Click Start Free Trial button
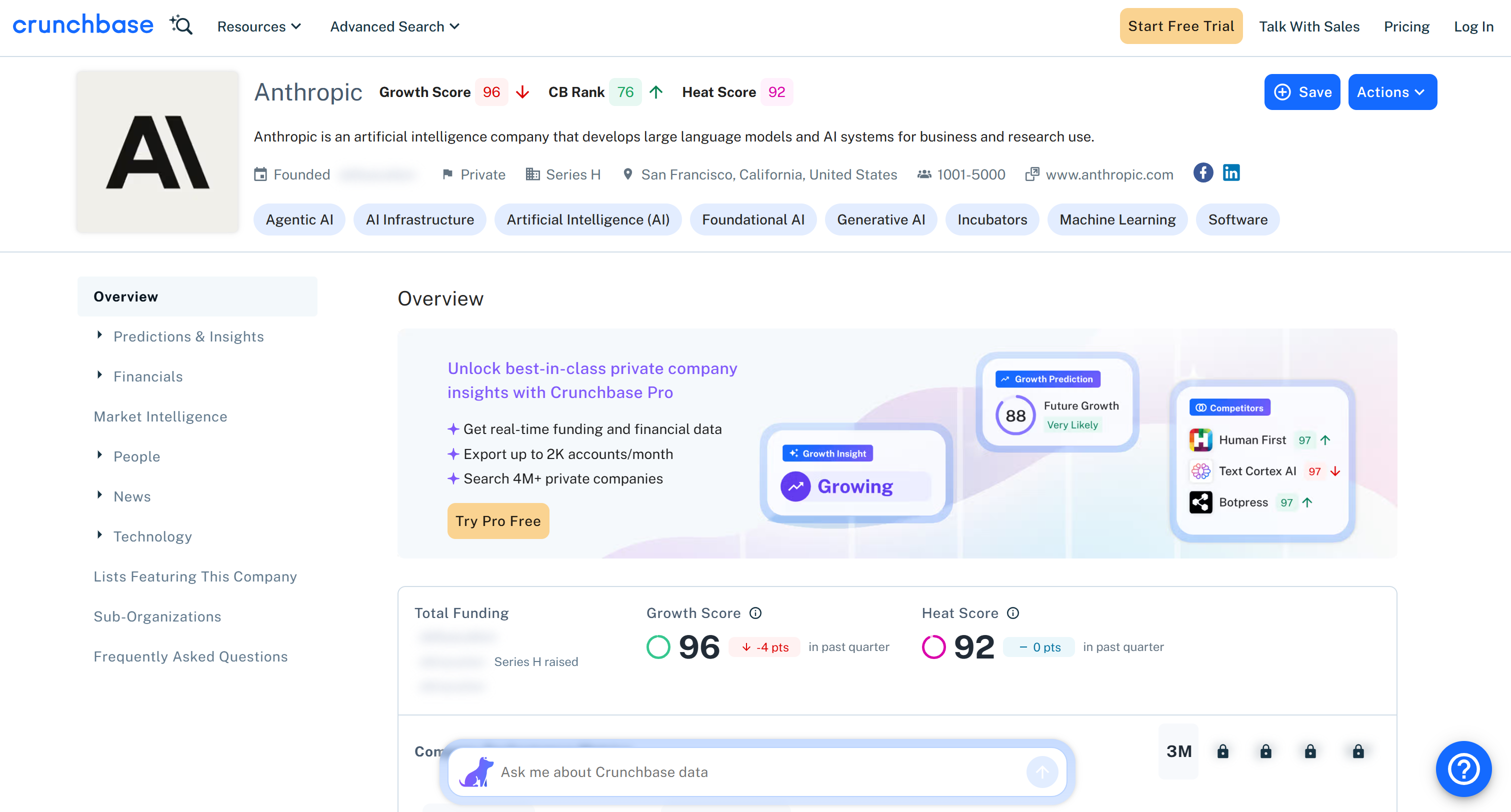Screen dimensions: 1511x812 point(1181,26)
